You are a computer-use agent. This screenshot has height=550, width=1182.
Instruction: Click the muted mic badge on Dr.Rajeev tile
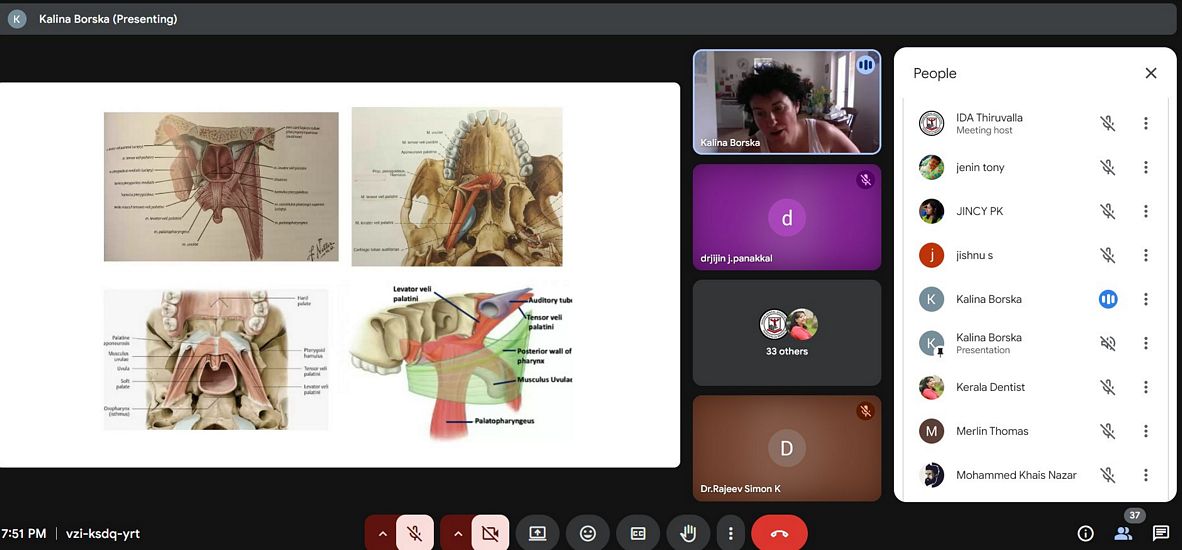[x=865, y=411]
